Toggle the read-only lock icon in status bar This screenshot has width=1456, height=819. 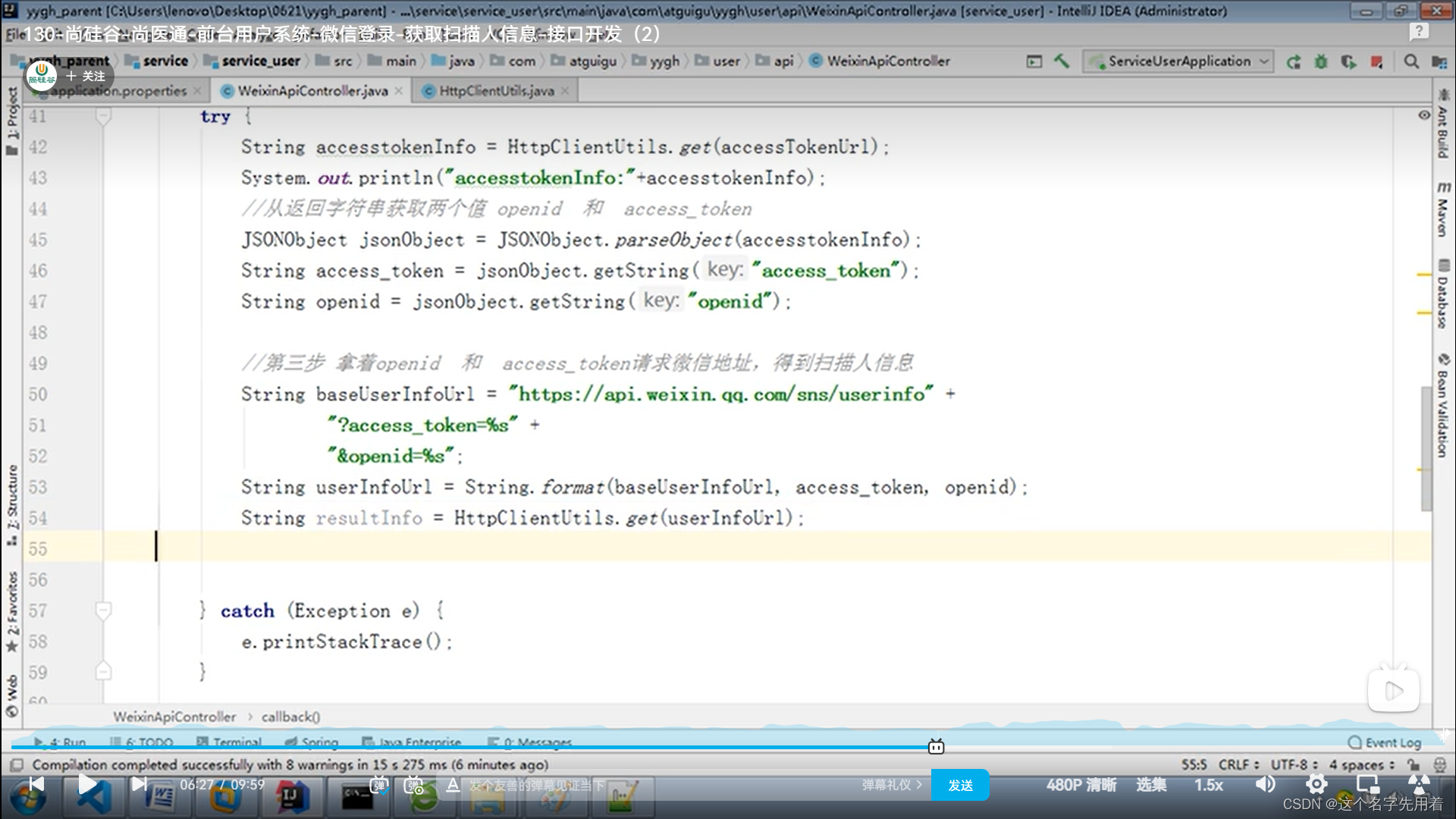pyautogui.click(x=1414, y=764)
